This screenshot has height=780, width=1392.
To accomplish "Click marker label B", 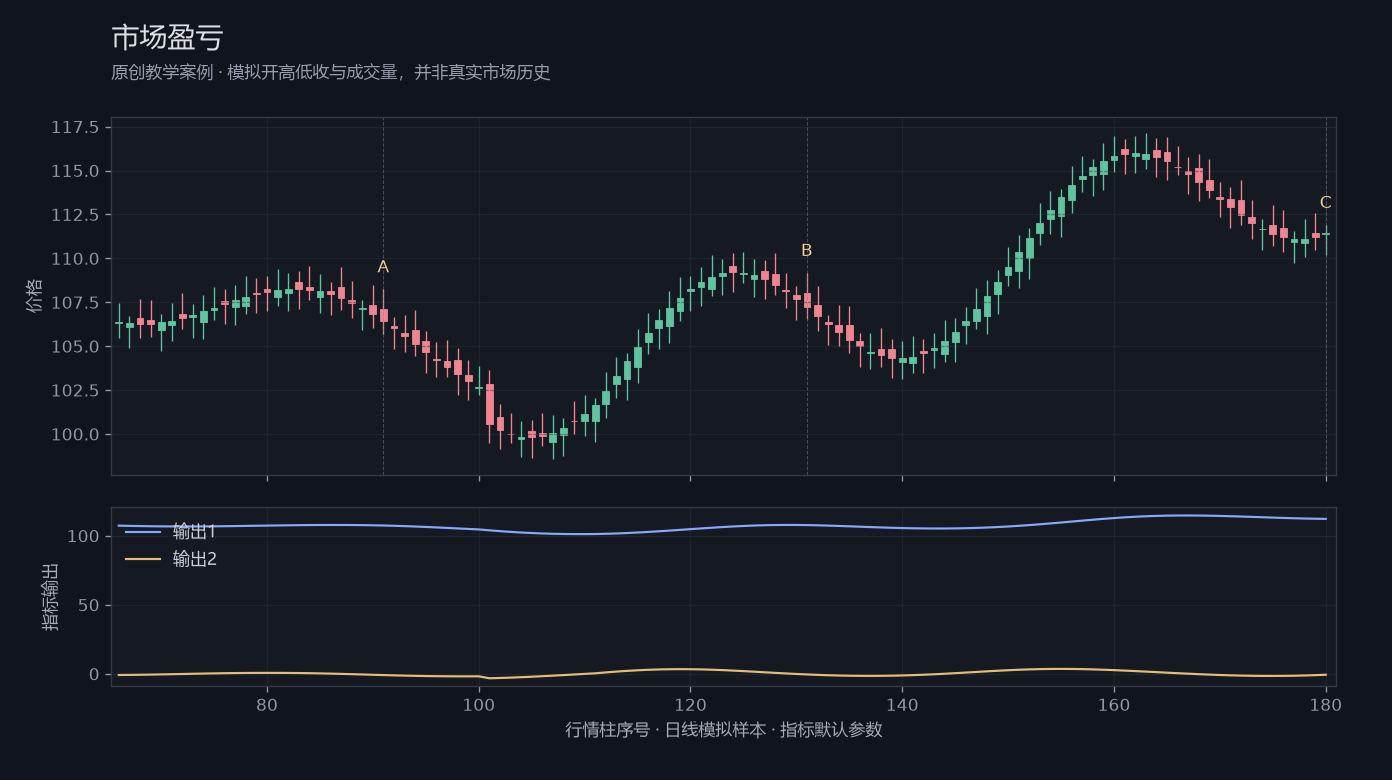I will [807, 251].
